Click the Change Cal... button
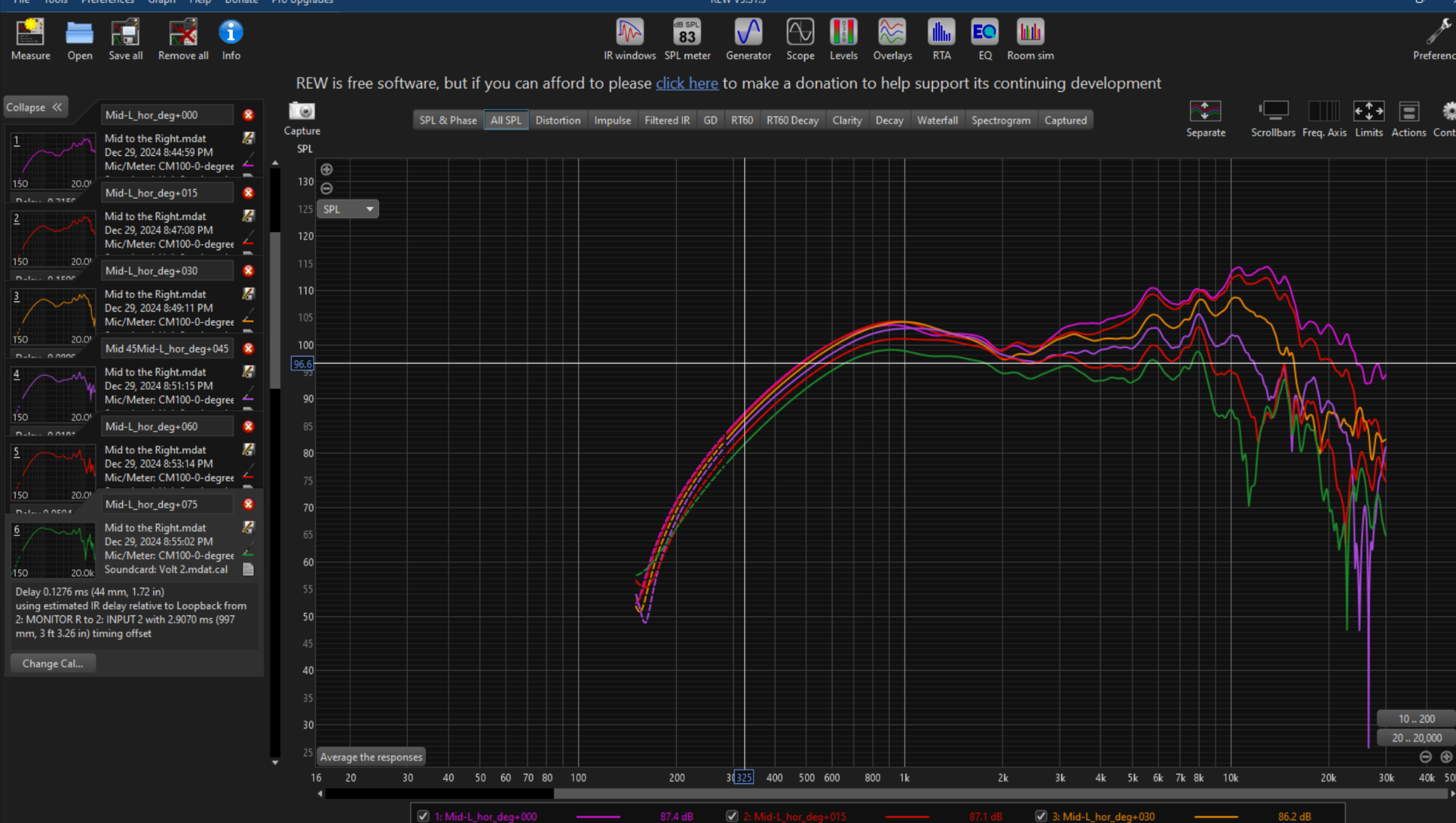 pos(53,663)
